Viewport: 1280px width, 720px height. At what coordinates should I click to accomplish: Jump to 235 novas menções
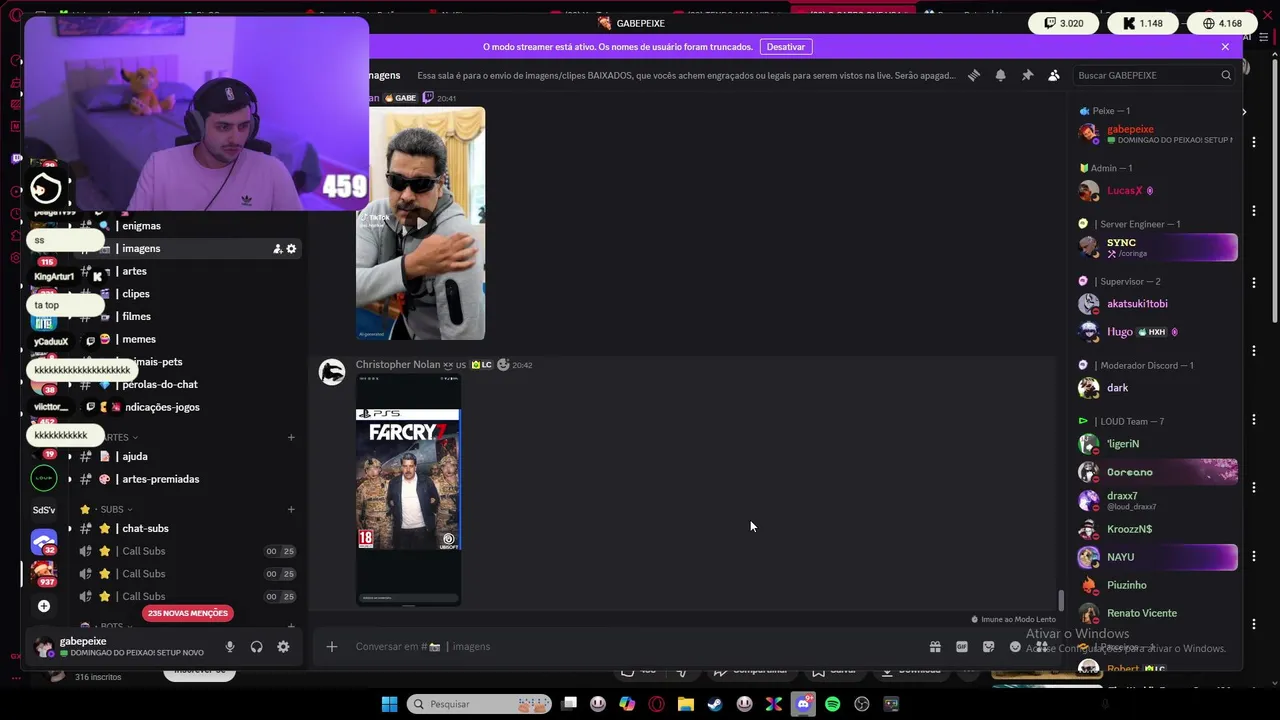[188, 613]
